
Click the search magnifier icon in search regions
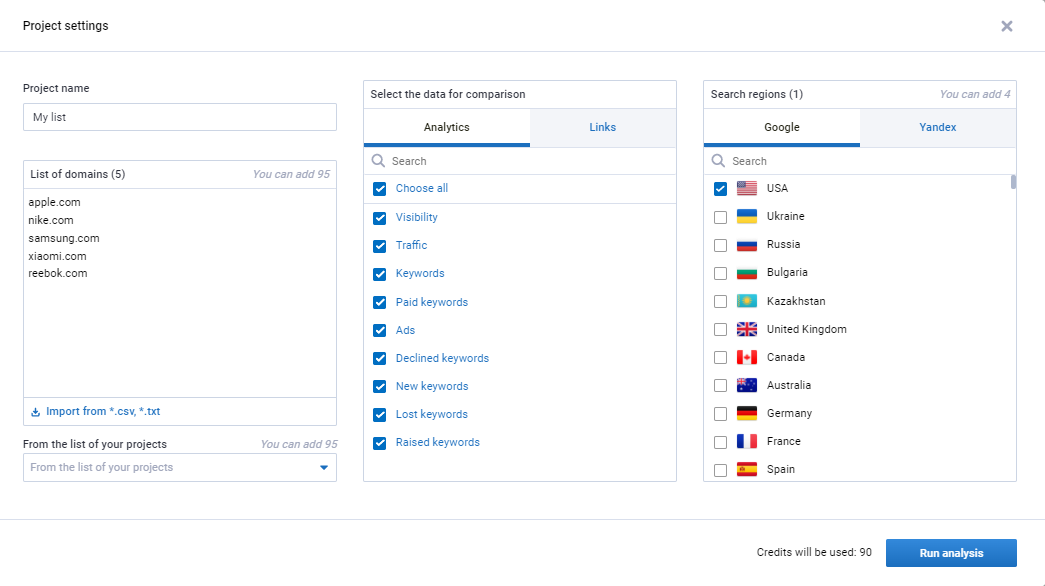(x=719, y=161)
